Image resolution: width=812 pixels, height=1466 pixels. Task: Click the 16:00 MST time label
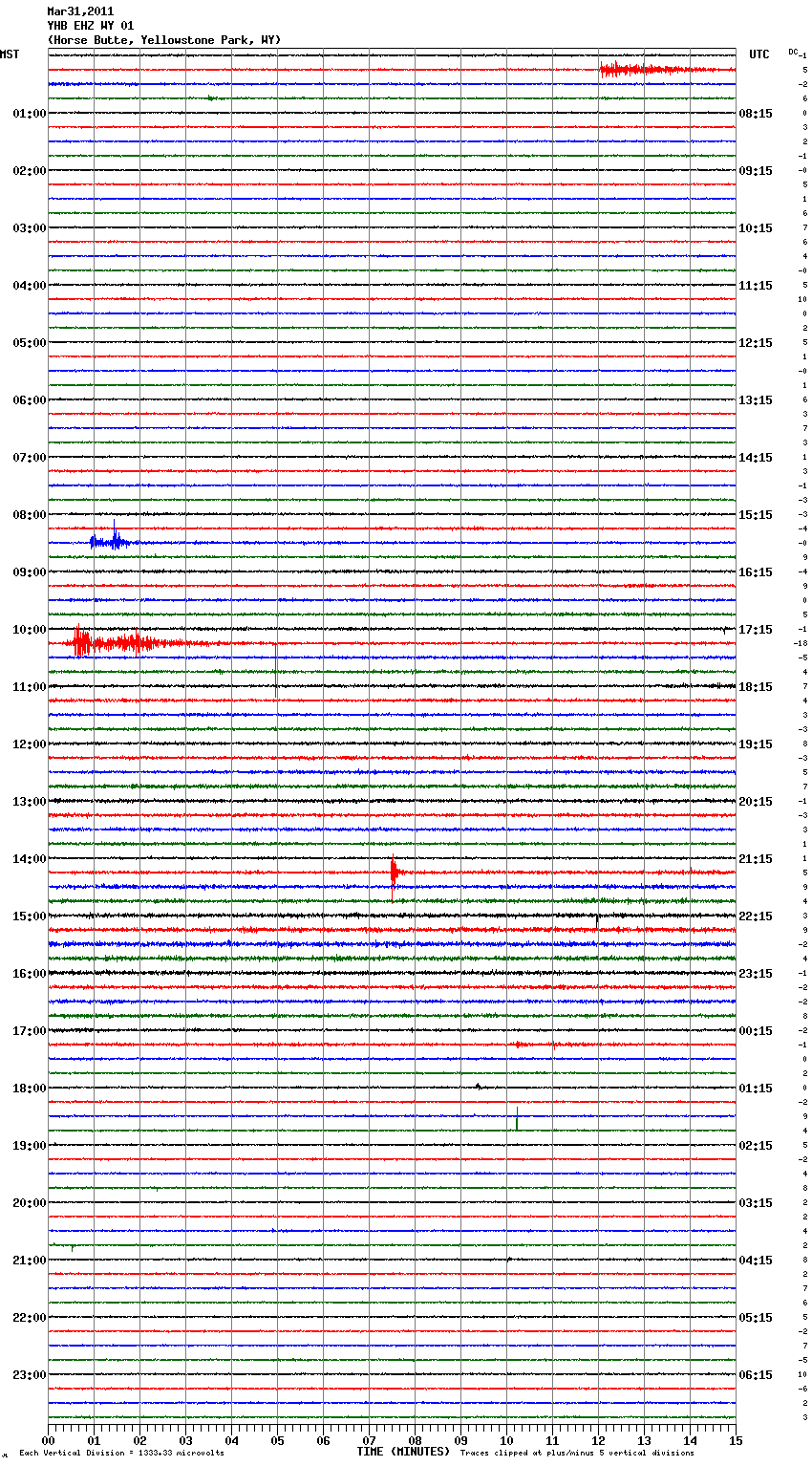click(30, 974)
